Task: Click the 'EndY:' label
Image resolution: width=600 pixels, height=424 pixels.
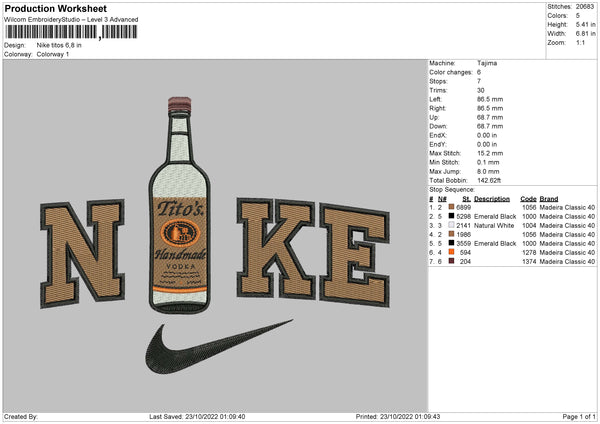Action: point(438,144)
